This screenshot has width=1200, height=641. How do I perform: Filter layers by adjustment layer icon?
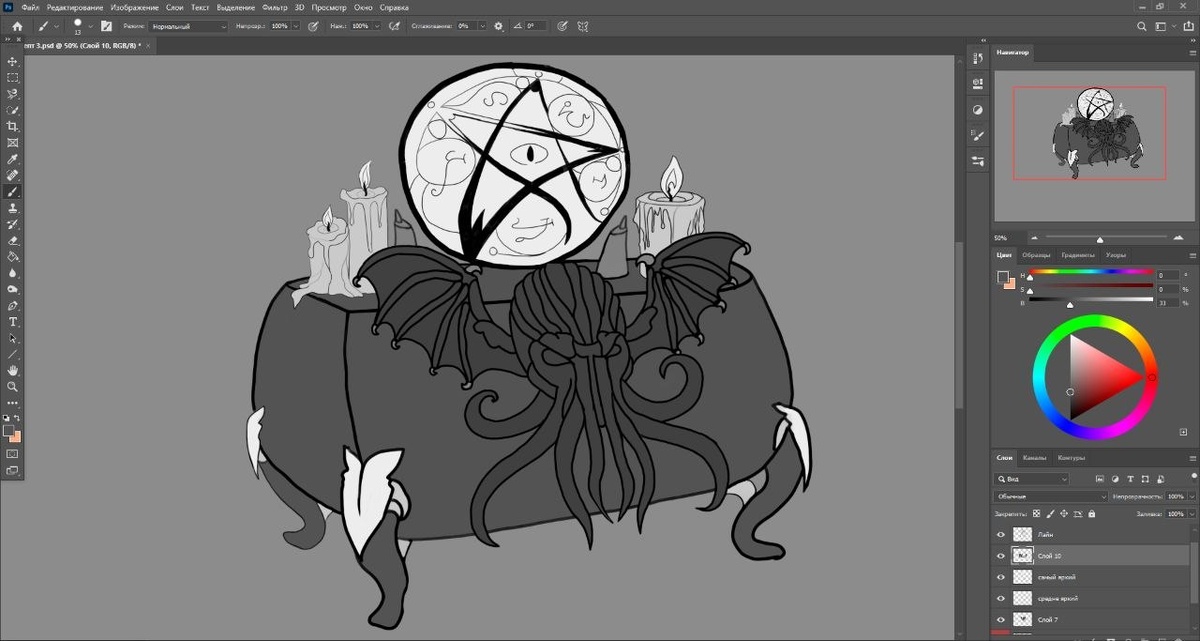(1114, 479)
